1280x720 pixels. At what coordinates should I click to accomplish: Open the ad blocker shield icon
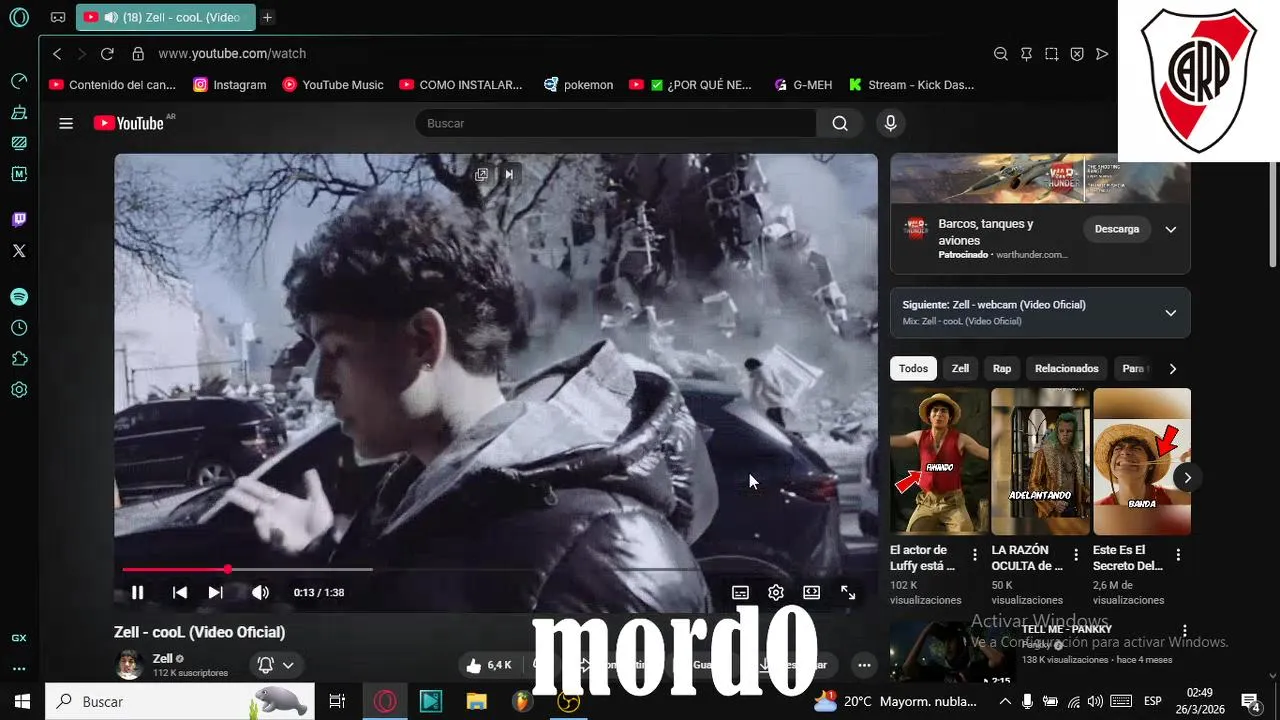click(x=1077, y=54)
